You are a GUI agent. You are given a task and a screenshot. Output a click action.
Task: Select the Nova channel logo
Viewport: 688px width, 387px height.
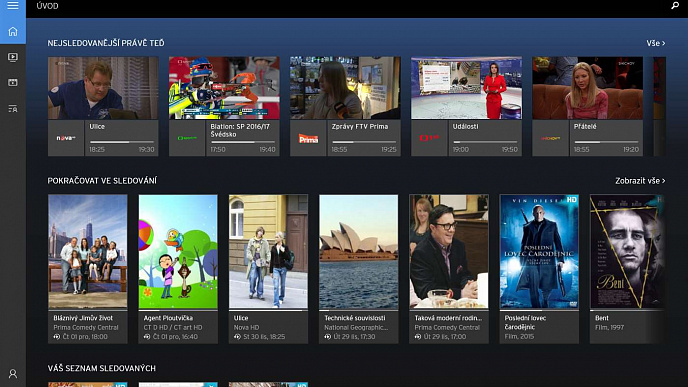tap(66, 138)
